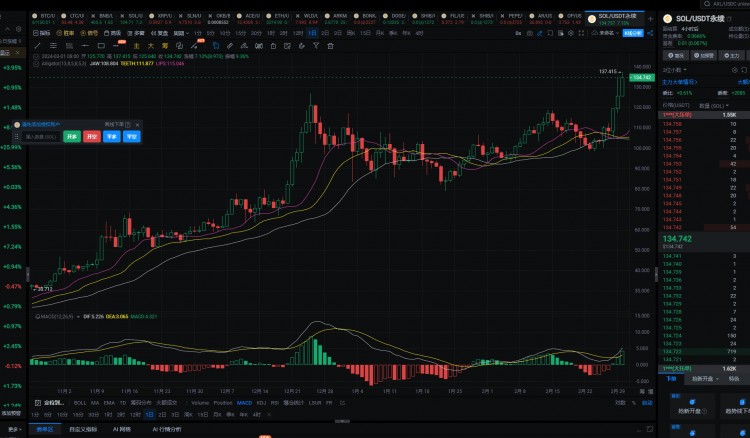The image size is (750, 438).
Task: Click the search icon at top right
Action: pos(707,4)
